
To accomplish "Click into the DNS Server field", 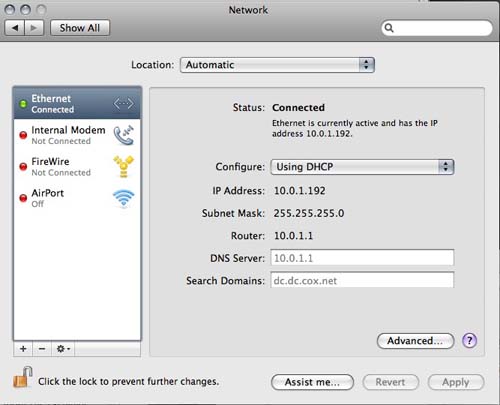I will [x=362, y=258].
